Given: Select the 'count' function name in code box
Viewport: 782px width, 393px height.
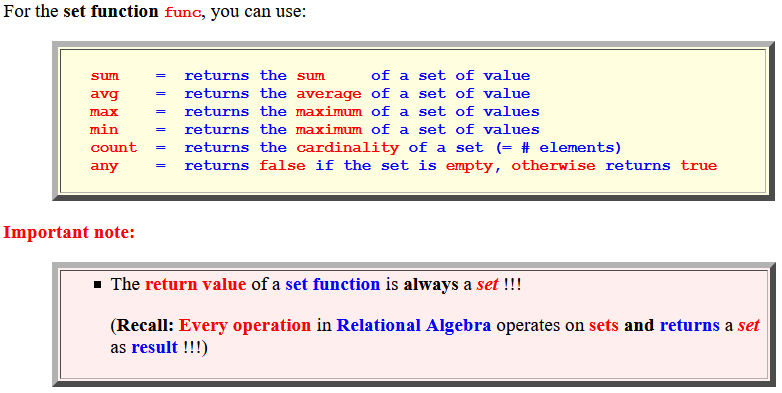Looking at the screenshot, I should click(114, 148).
